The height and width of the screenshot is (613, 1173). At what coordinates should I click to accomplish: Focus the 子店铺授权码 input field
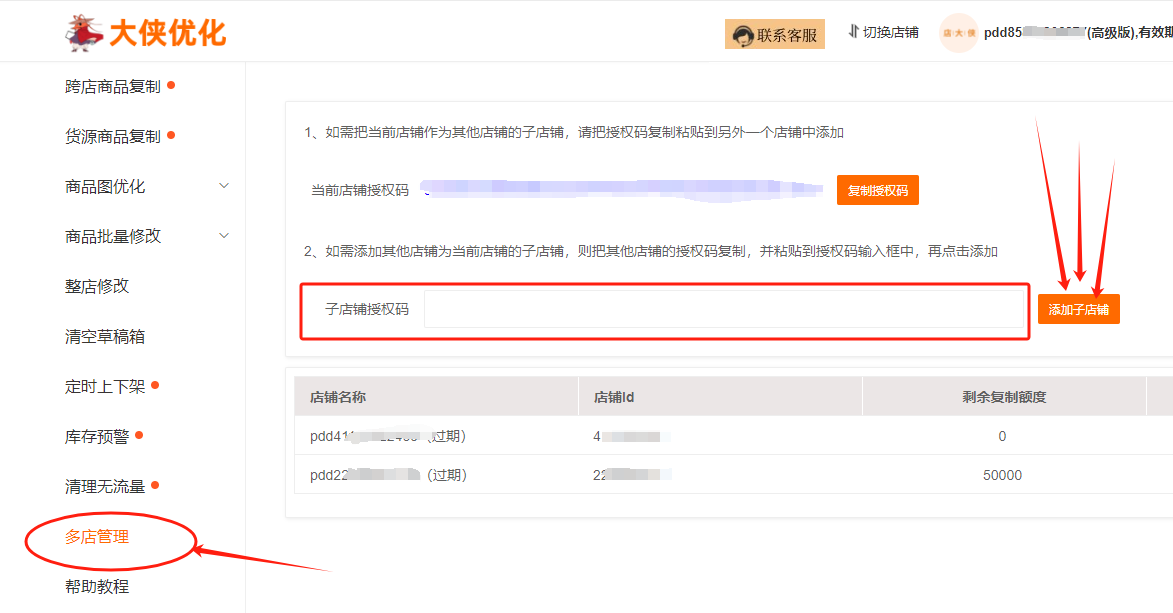723,309
